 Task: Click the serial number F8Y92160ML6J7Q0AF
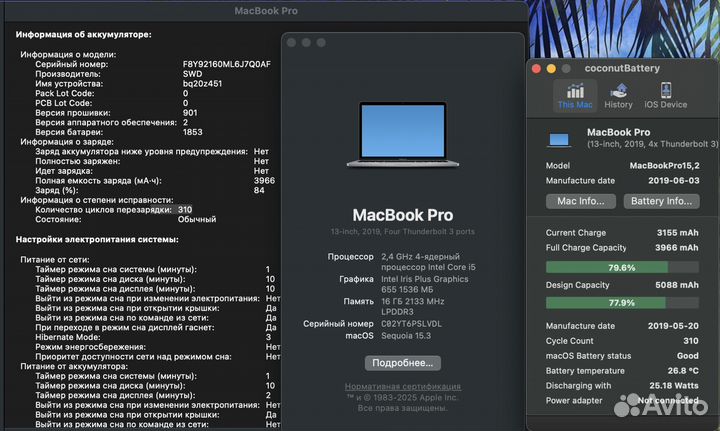(x=226, y=64)
